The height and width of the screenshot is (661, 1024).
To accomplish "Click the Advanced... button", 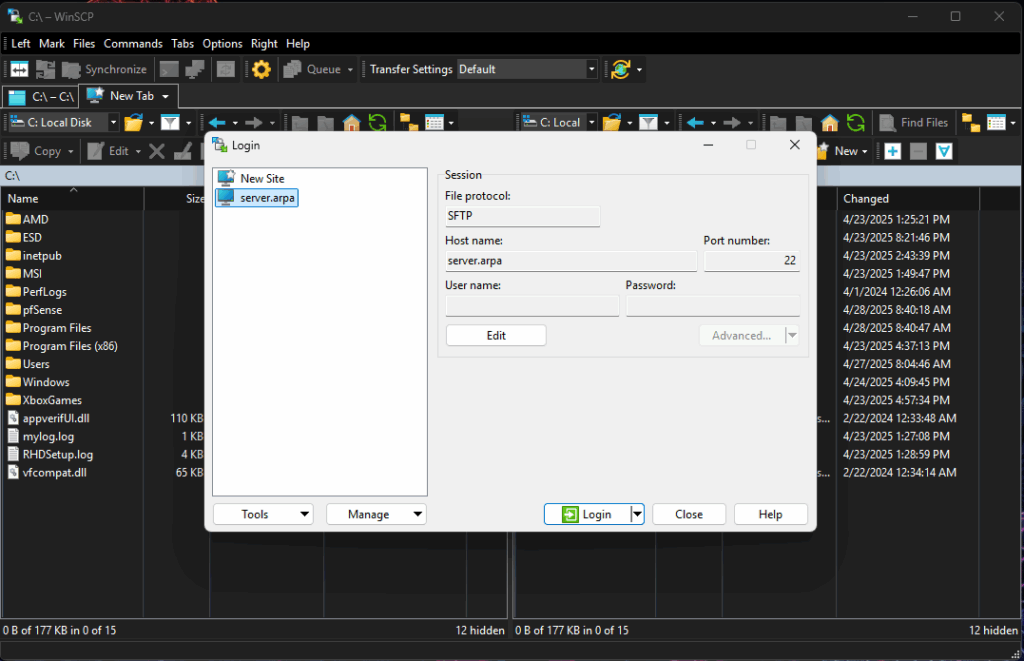I will click(741, 336).
